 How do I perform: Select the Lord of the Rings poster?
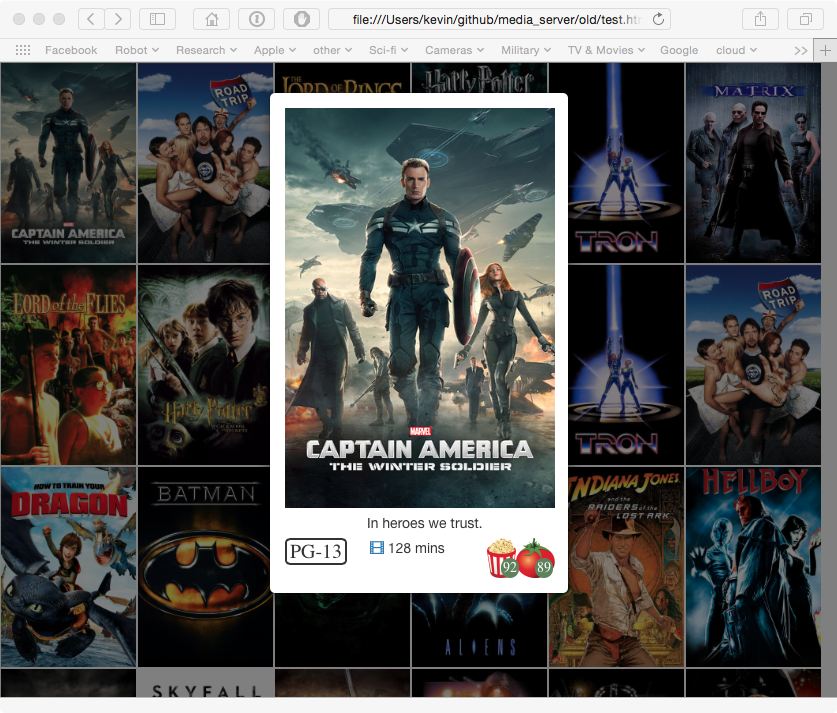coord(342,78)
